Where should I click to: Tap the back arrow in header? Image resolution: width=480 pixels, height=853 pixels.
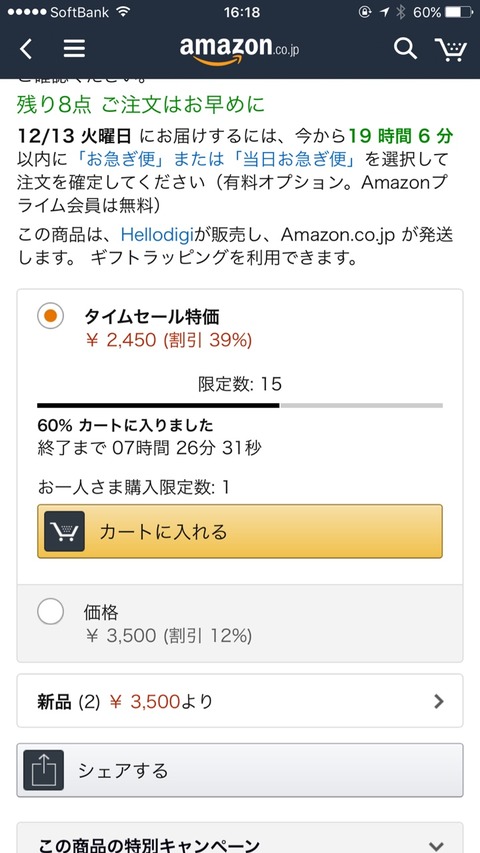26,49
